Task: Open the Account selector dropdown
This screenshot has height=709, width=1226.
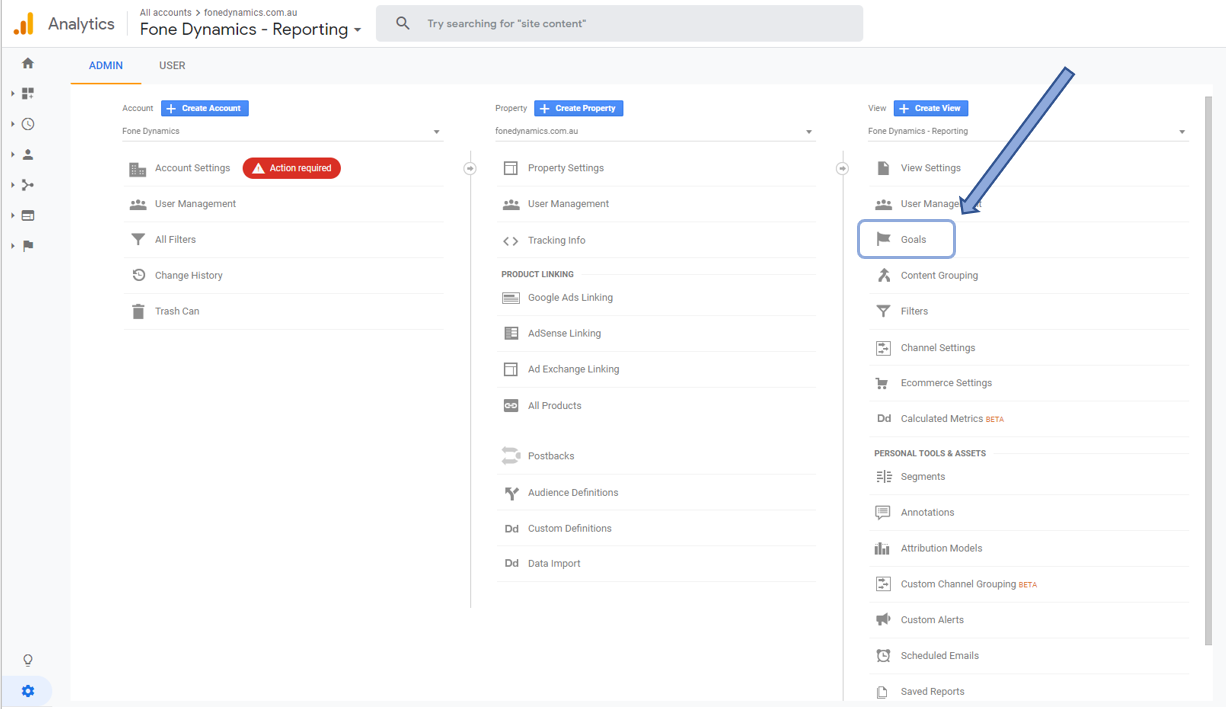Action: [281, 131]
